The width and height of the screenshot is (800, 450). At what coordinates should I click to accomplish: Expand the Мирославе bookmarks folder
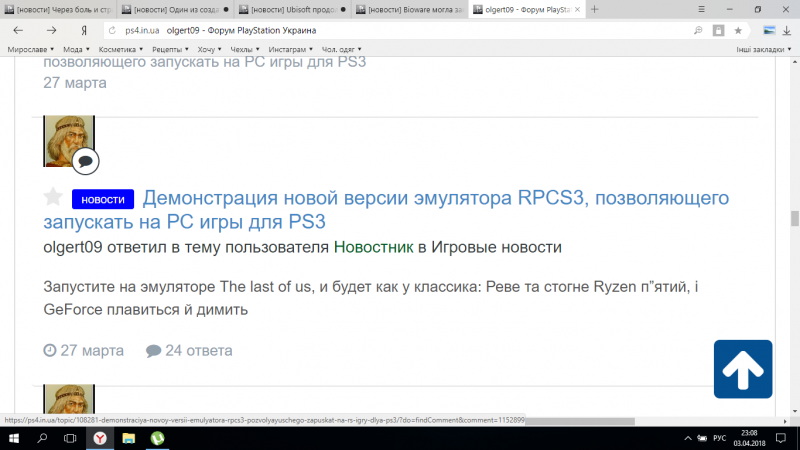point(31,49)
